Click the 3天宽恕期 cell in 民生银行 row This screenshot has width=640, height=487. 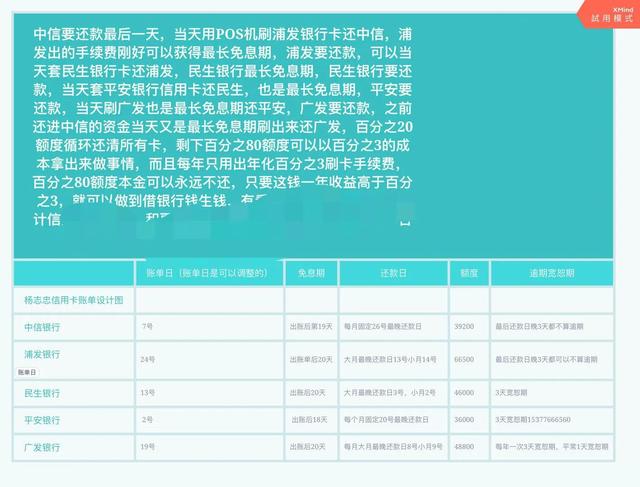point(552,393)
